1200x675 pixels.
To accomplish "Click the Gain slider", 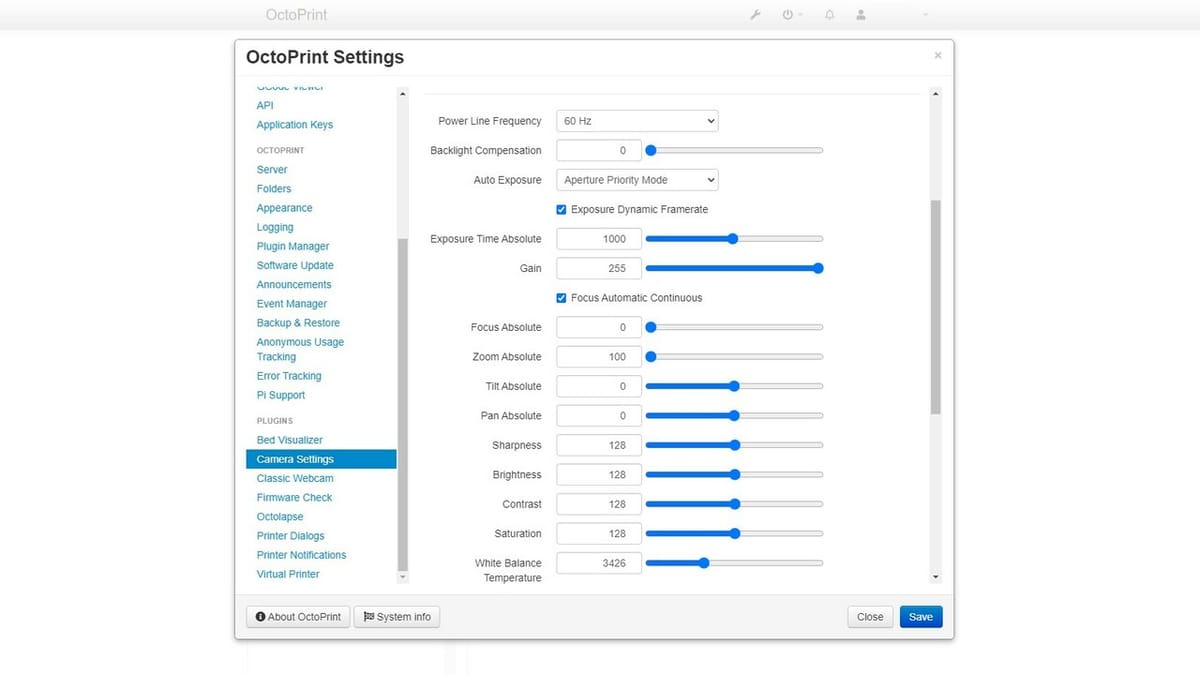I will (734, 268).
